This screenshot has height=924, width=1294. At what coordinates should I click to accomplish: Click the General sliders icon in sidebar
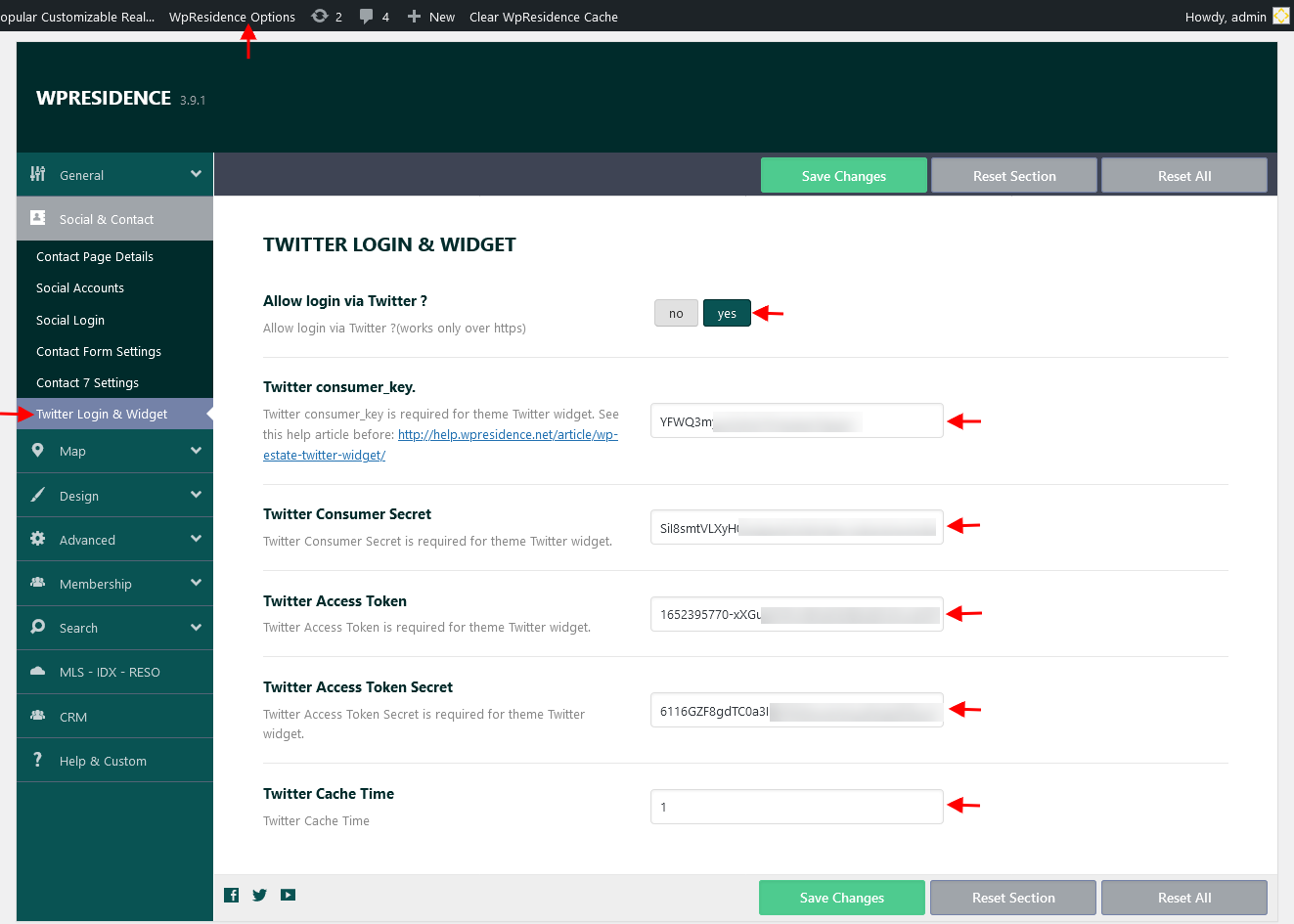(38, 174)
